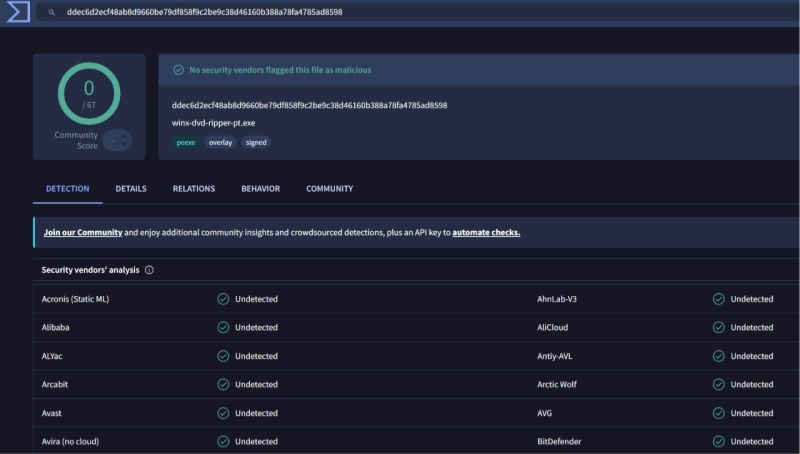The height and width of the screenshot is (454, 800).
Task: Click the search magnifier icon
Action: tap(52, 12)
